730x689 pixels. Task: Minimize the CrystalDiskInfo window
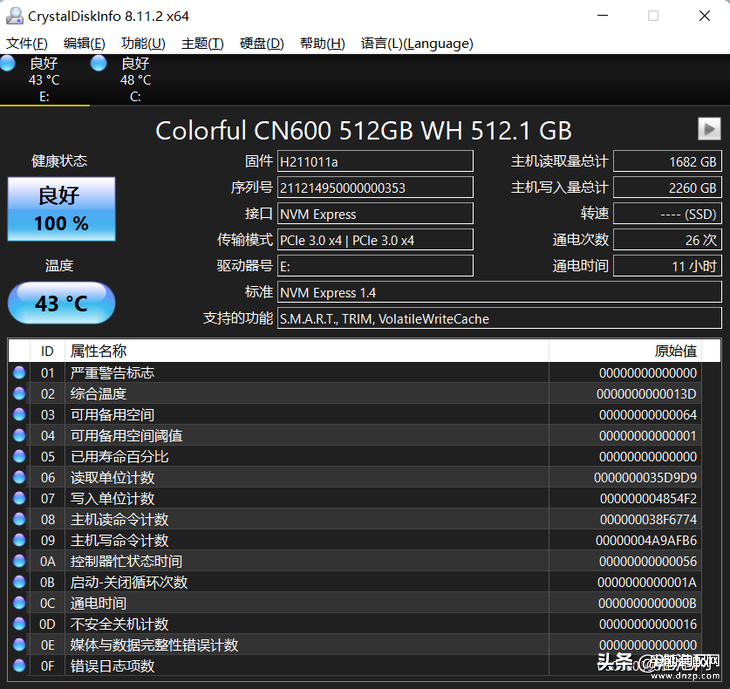603,16
